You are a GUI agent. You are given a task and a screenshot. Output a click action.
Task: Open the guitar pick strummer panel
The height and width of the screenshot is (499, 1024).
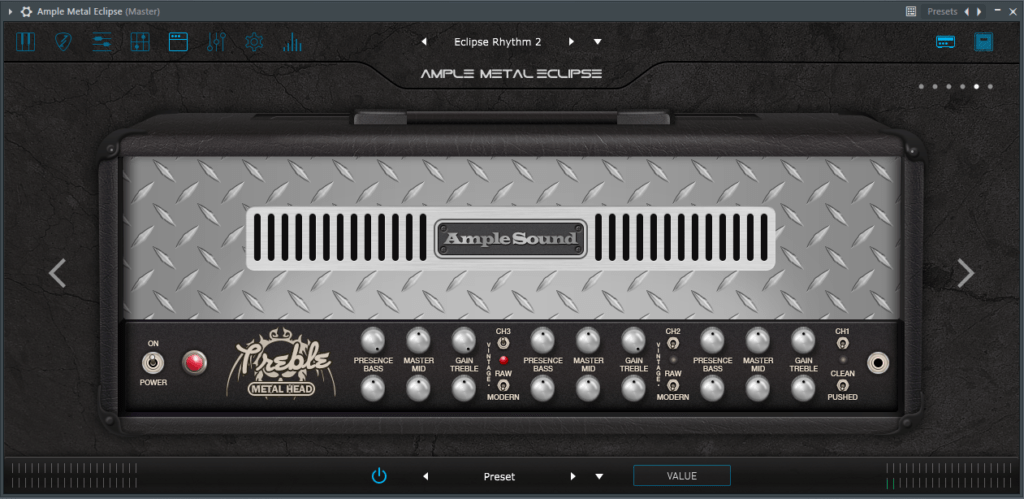pyautogui.click(x=63, y=42)
